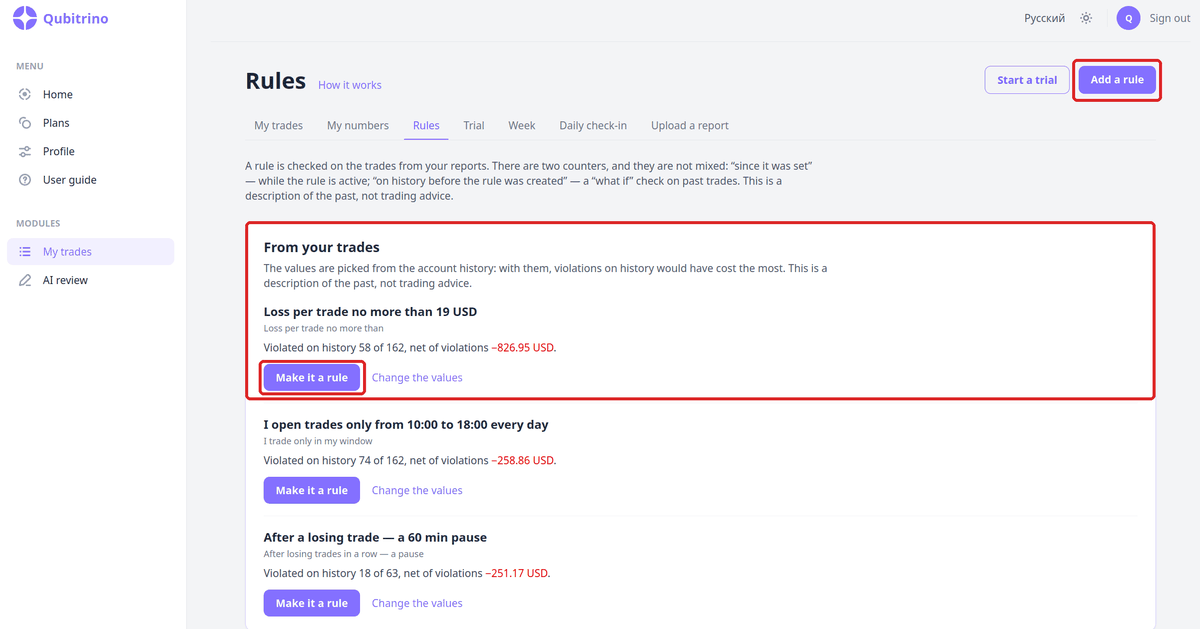Click Sign out
Viewport: 1200px width, 629px height.
1170,18
